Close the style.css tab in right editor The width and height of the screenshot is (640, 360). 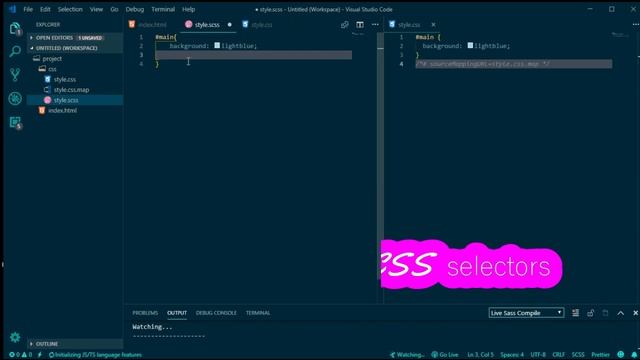[433, 25]
